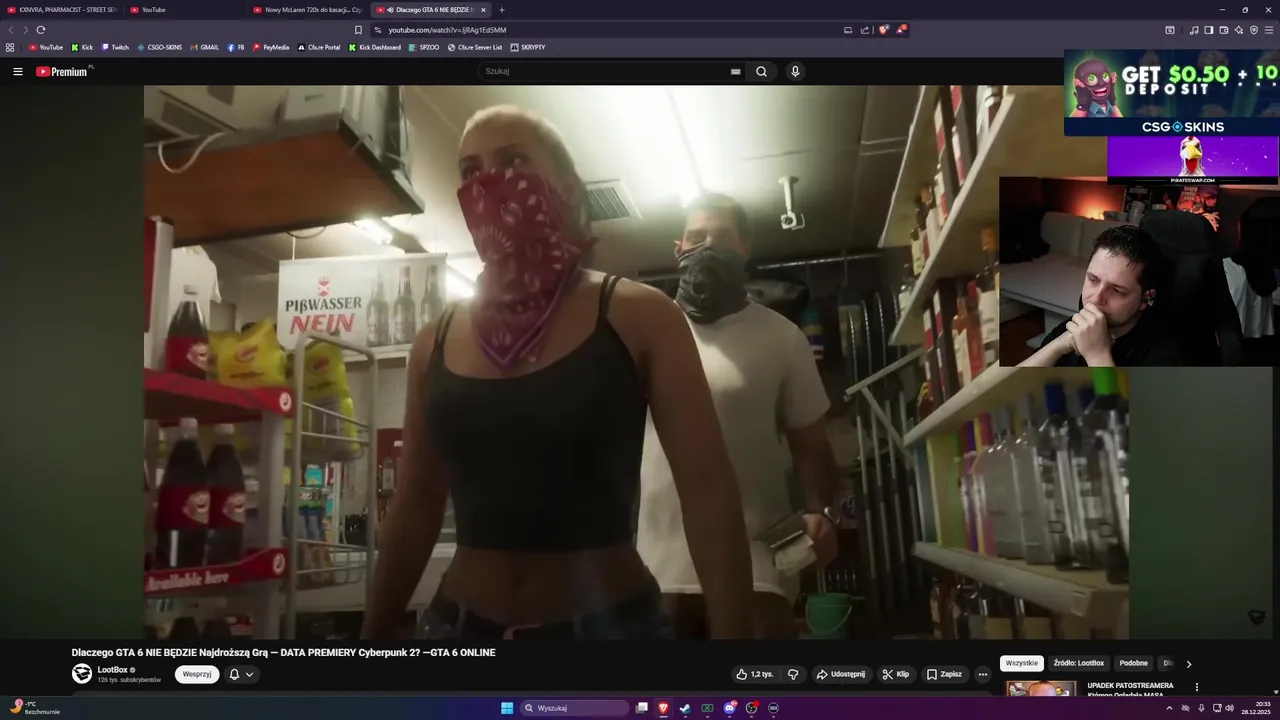The width and height of the screenshot is (1280, 720).
Task: Click the YouTube search magnifier button
Action: coord(761,72)
